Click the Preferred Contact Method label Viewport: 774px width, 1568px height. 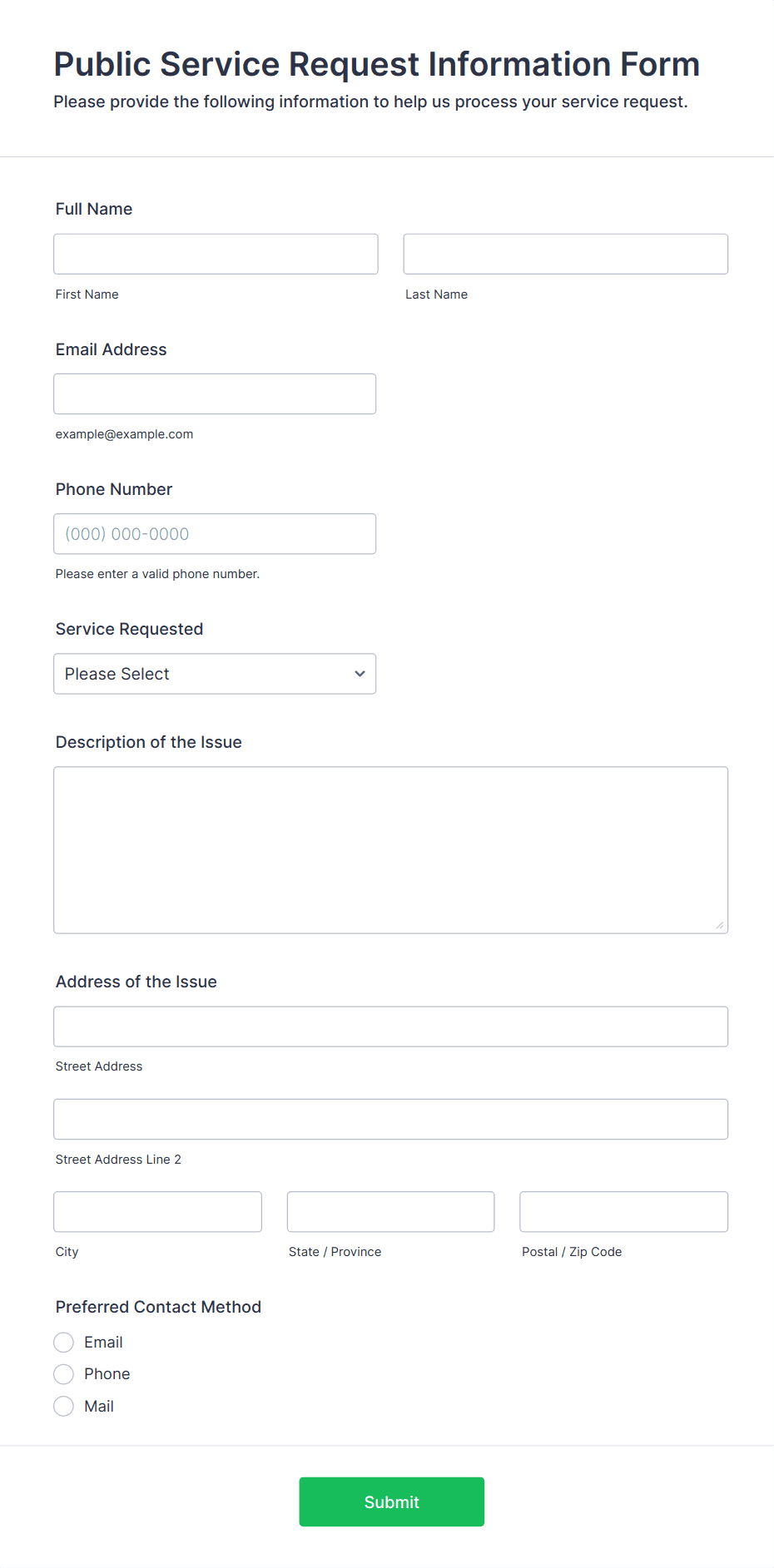(x=158, y=1307)
